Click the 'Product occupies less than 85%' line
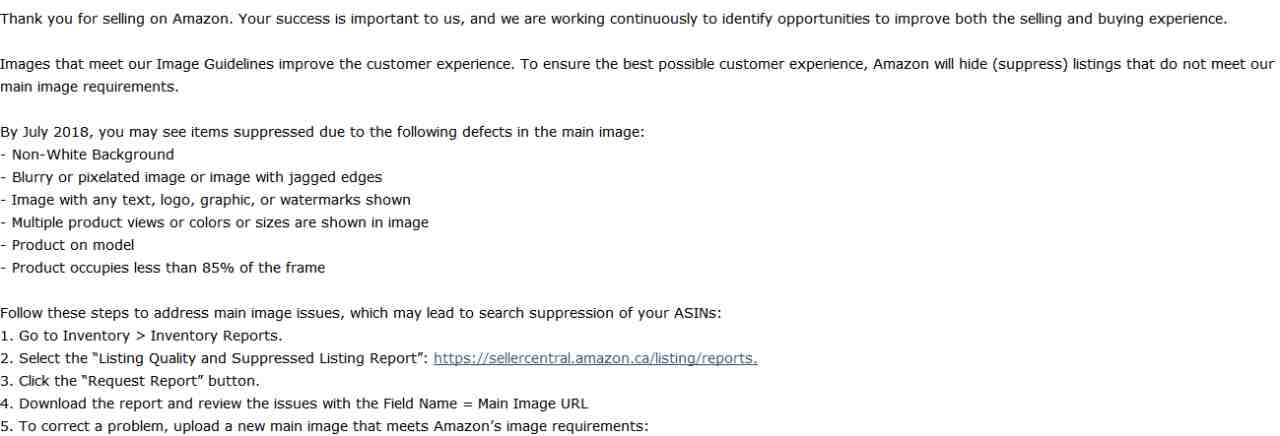 click(x=162, y=267)
